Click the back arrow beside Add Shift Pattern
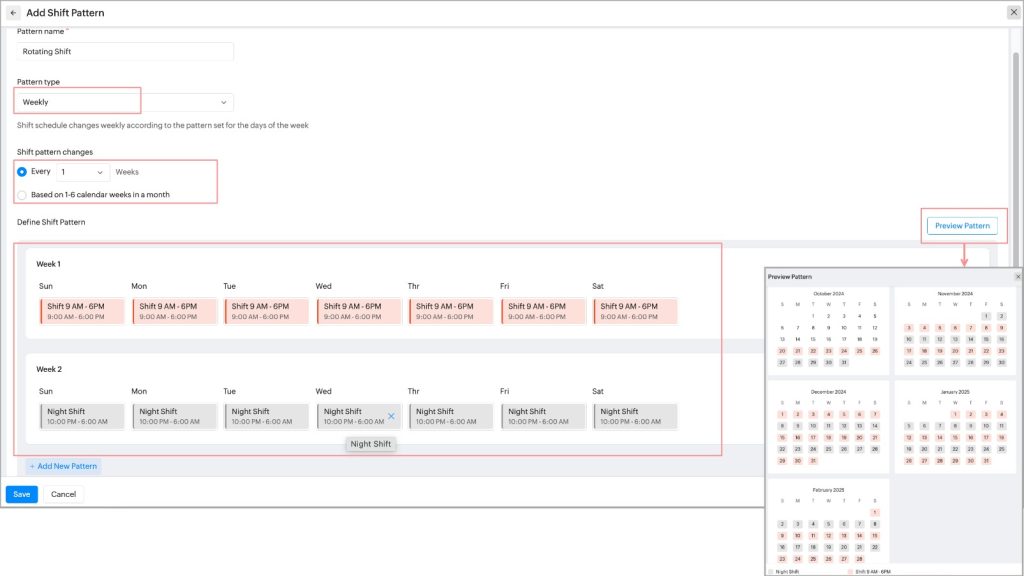 [x=13, y=13]
